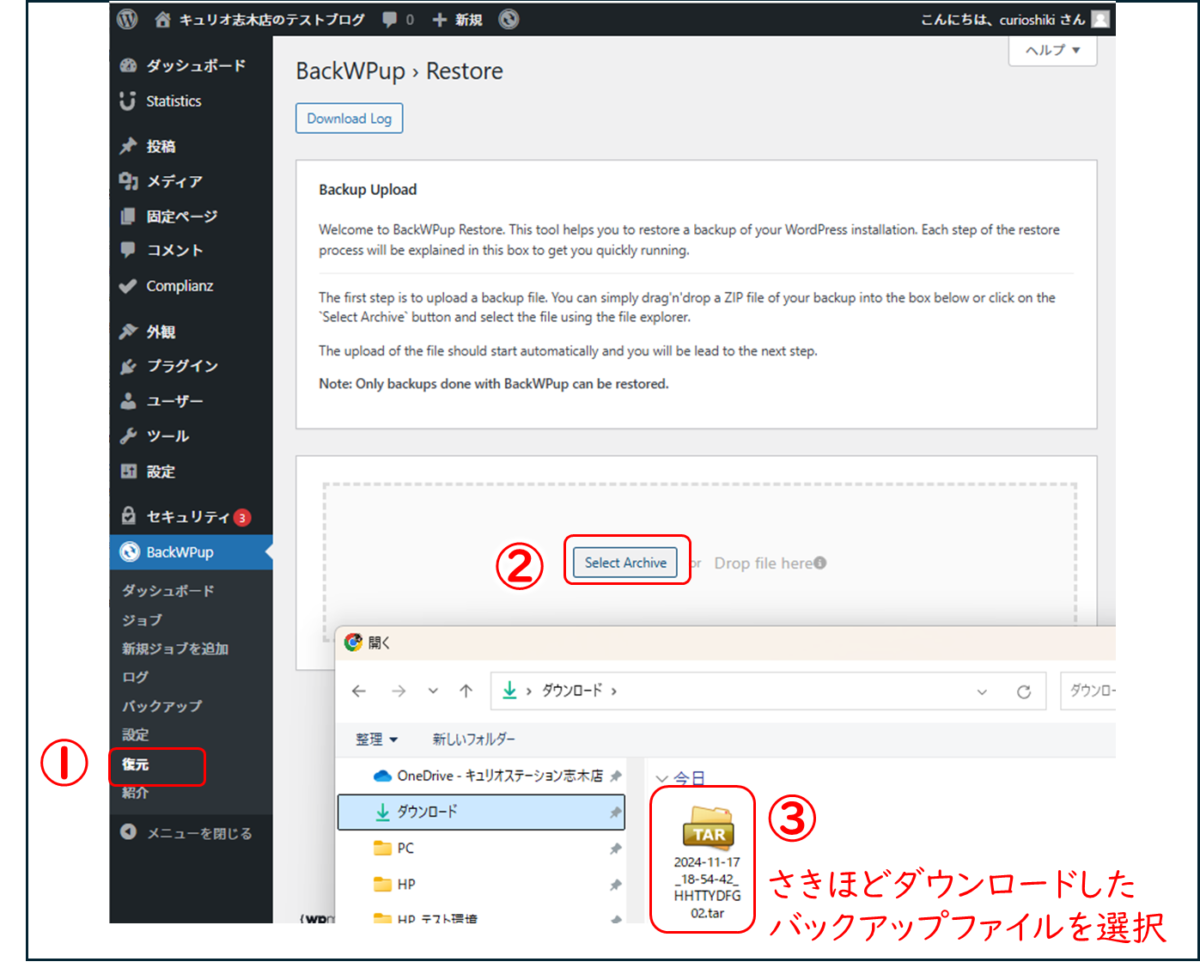Open 外観 brush icon in sidebar

coord(128,331)
